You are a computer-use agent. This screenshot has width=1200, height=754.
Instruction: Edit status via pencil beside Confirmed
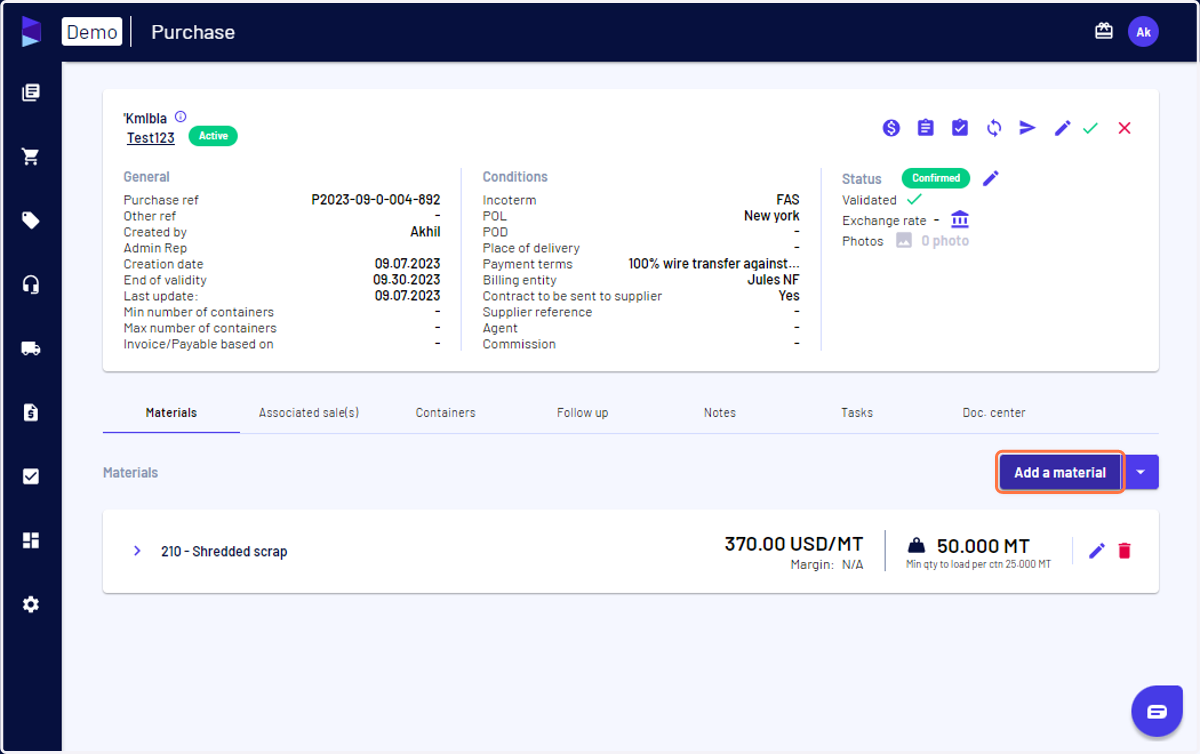click(x=990, y=178)
